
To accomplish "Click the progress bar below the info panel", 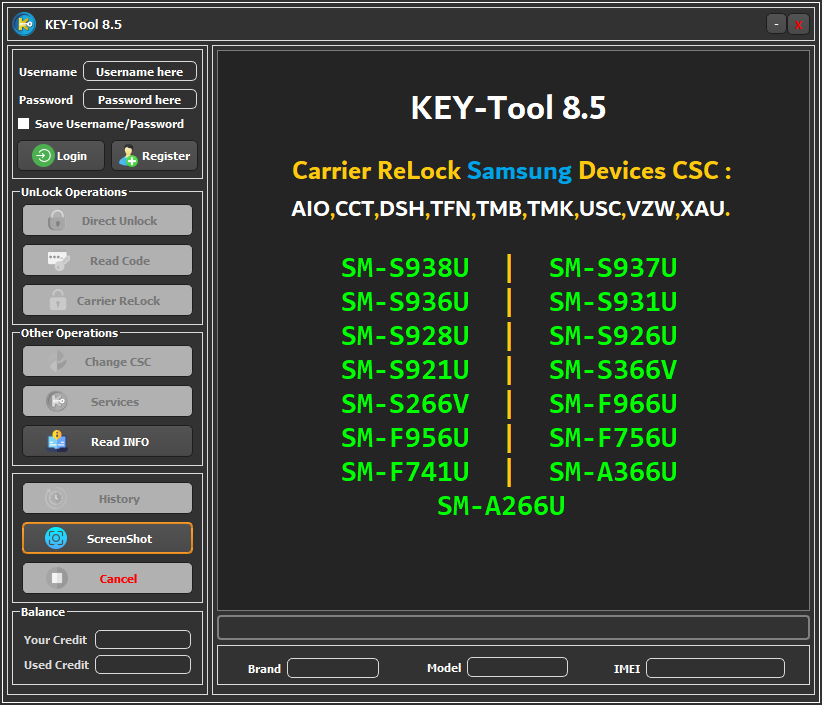I will tap(514, 628).
